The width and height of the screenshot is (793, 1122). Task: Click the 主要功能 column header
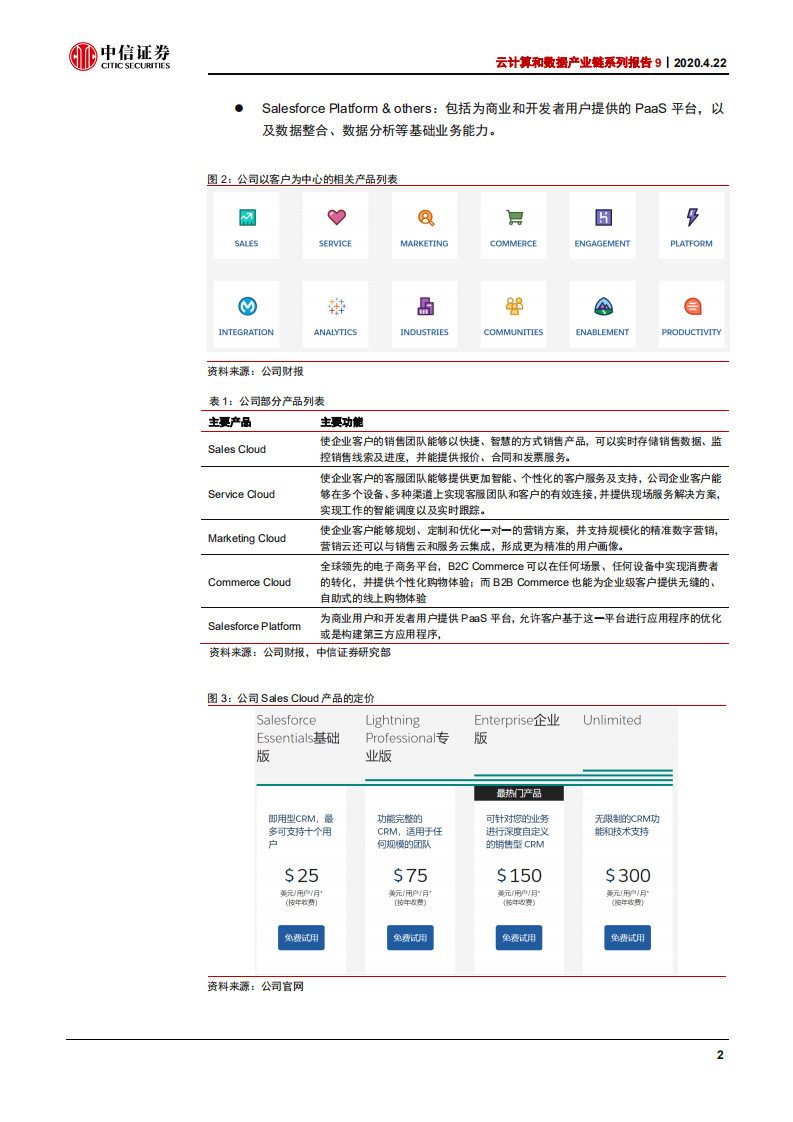point(341,422)
